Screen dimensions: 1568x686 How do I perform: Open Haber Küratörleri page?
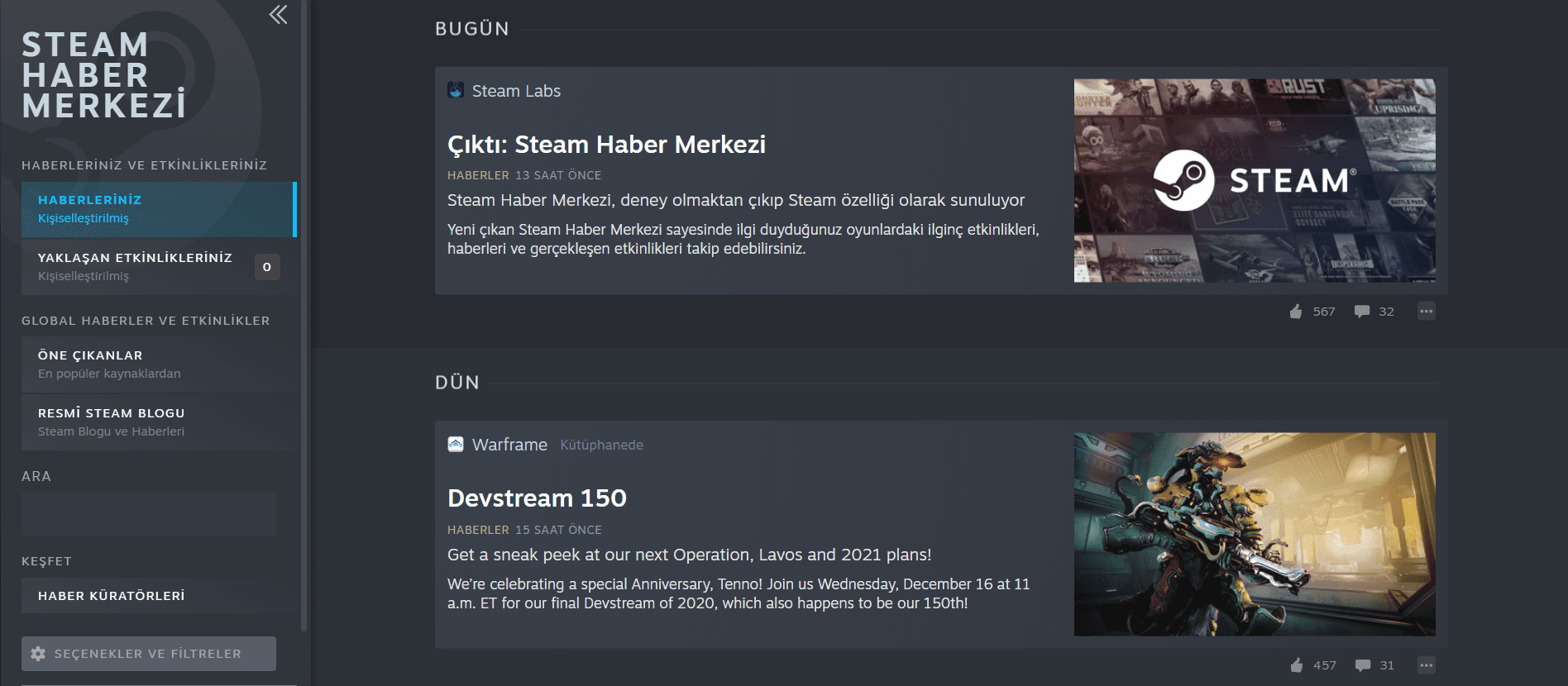tap(157, 596)
